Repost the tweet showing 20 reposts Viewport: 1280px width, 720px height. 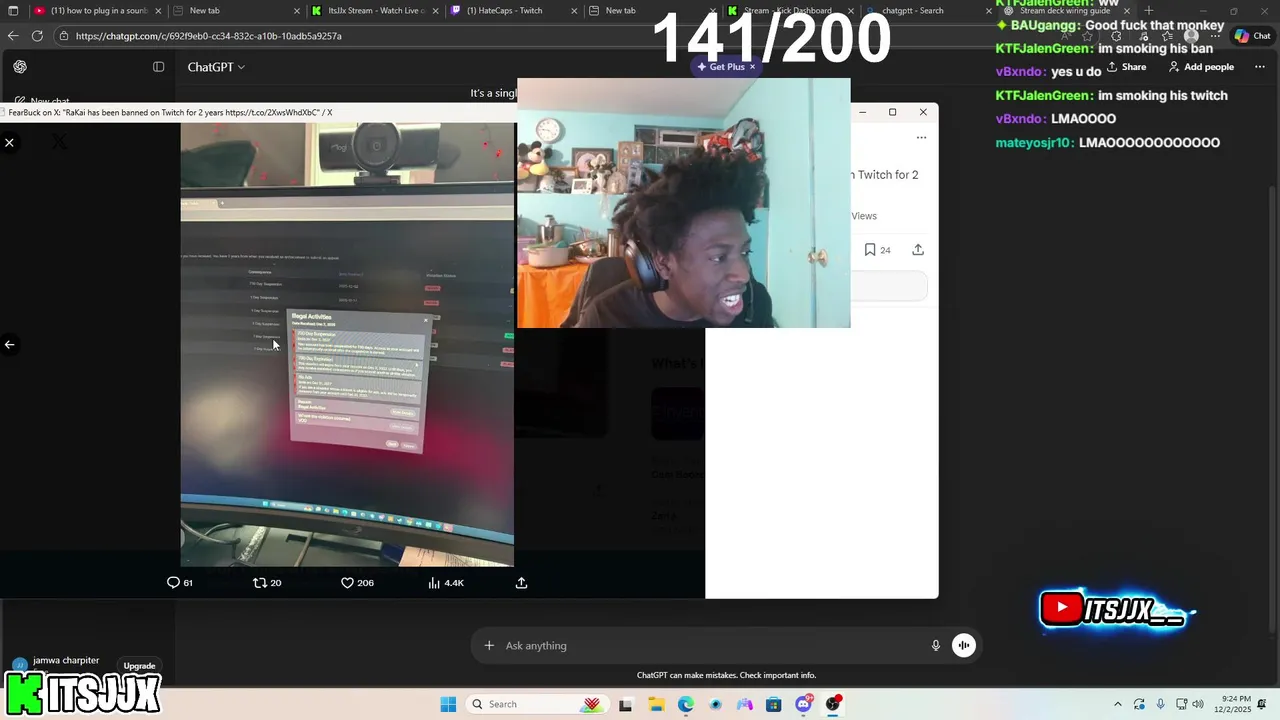(x=267, y=582)
